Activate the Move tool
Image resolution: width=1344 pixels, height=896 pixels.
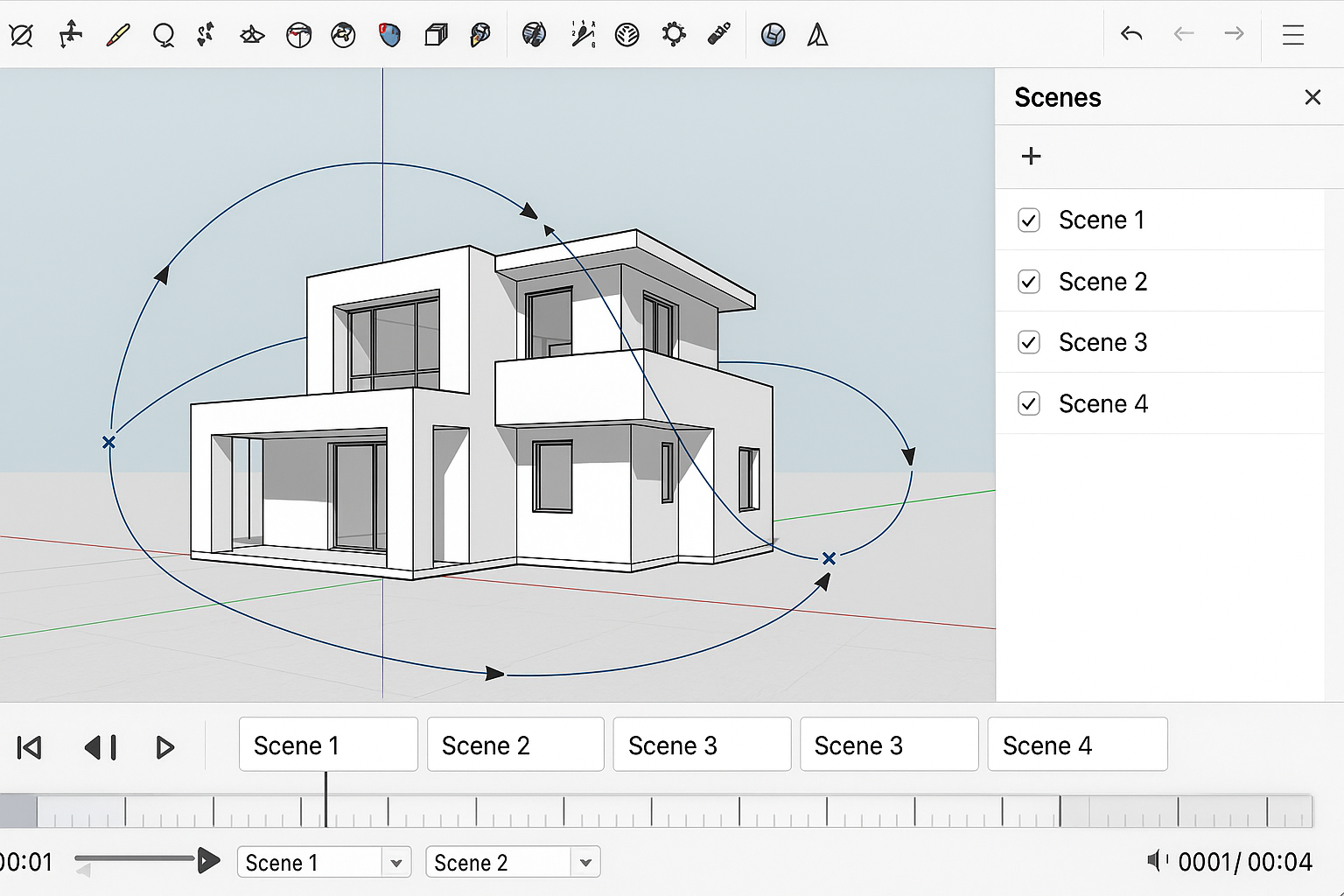[x=71, y=35]
